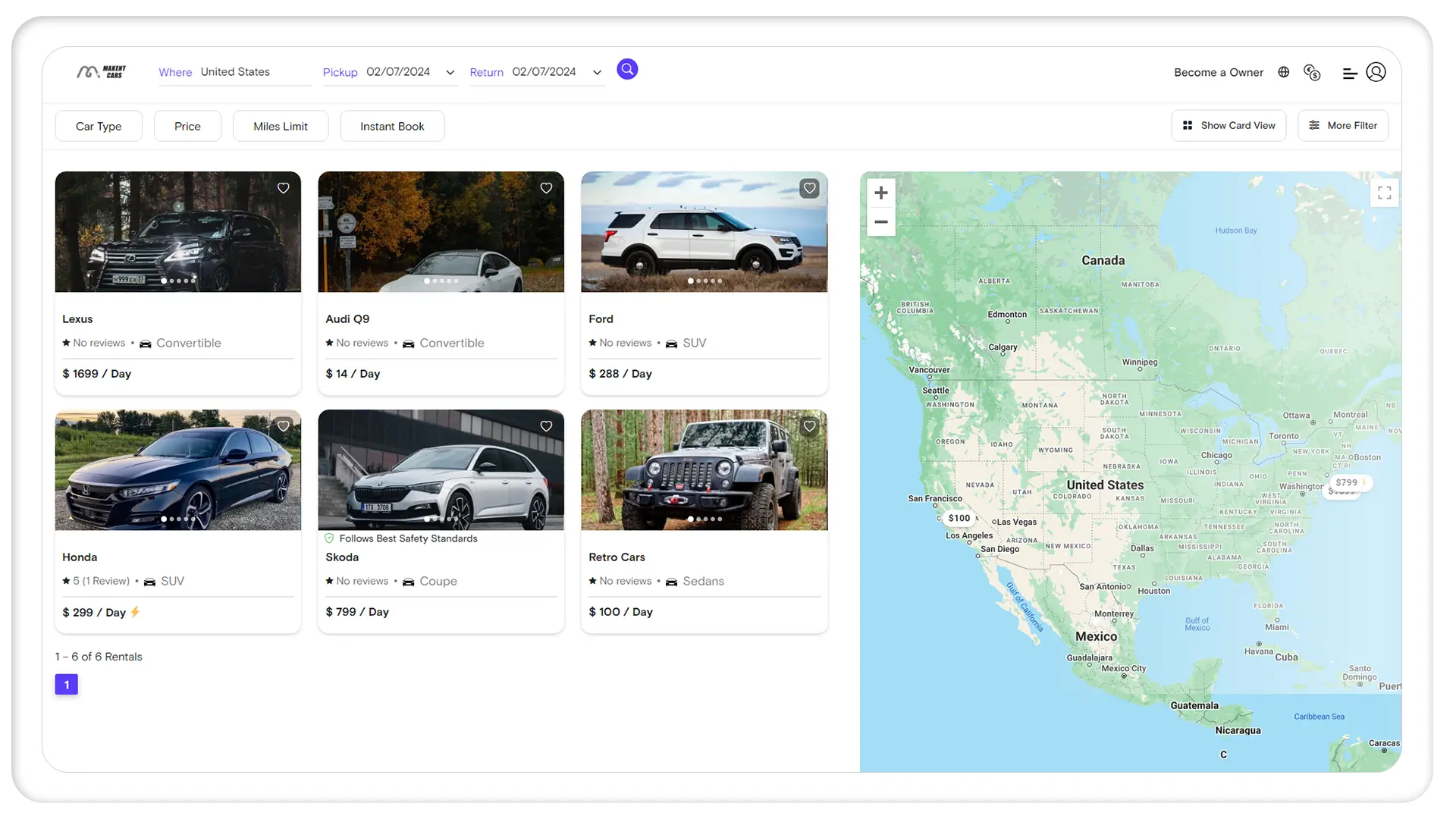Zoom out on the map
This screenshot has height=819, width=1456.
[x=881, y=222]
